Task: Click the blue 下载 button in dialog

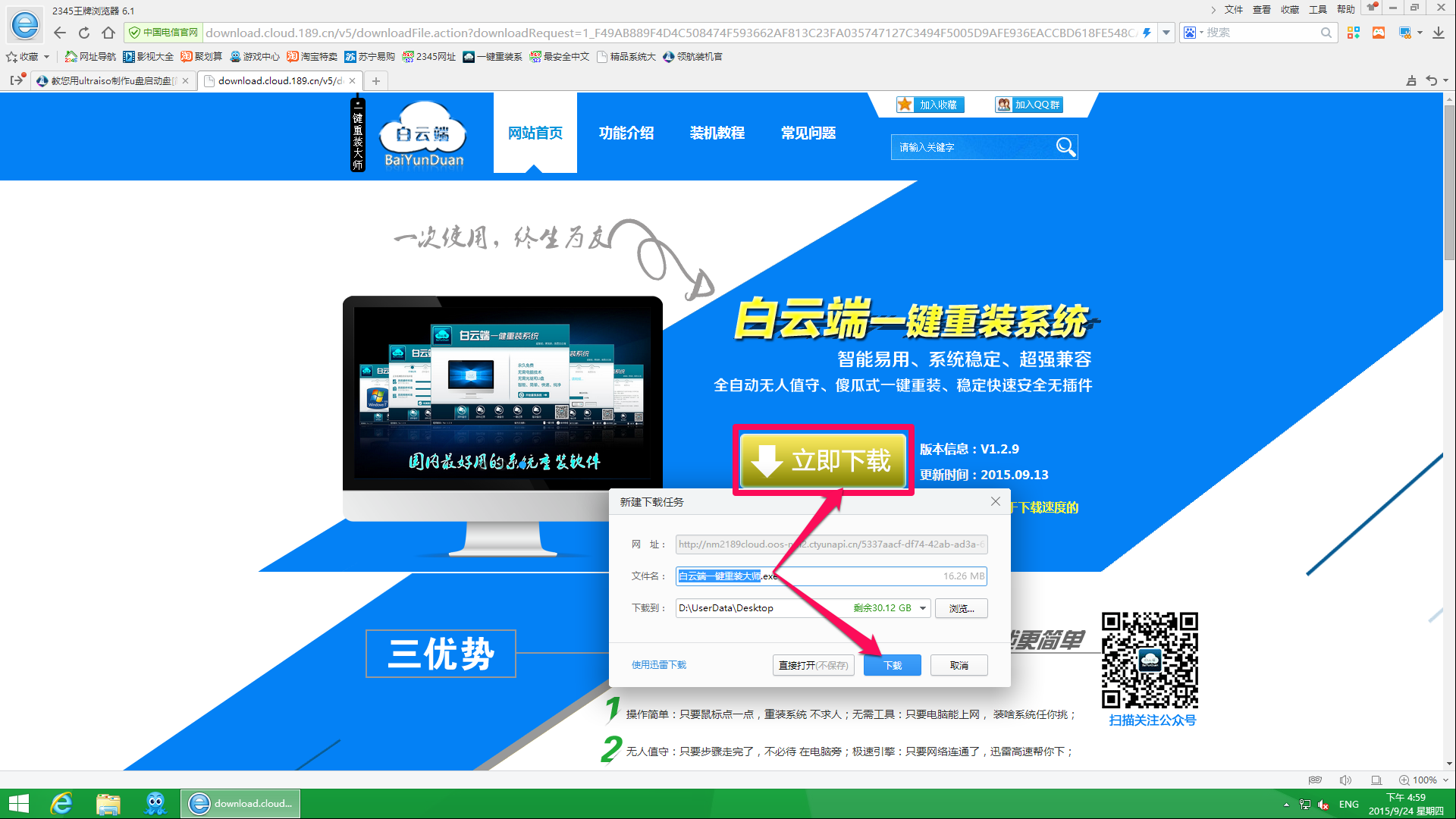Action: pos(892,665)
